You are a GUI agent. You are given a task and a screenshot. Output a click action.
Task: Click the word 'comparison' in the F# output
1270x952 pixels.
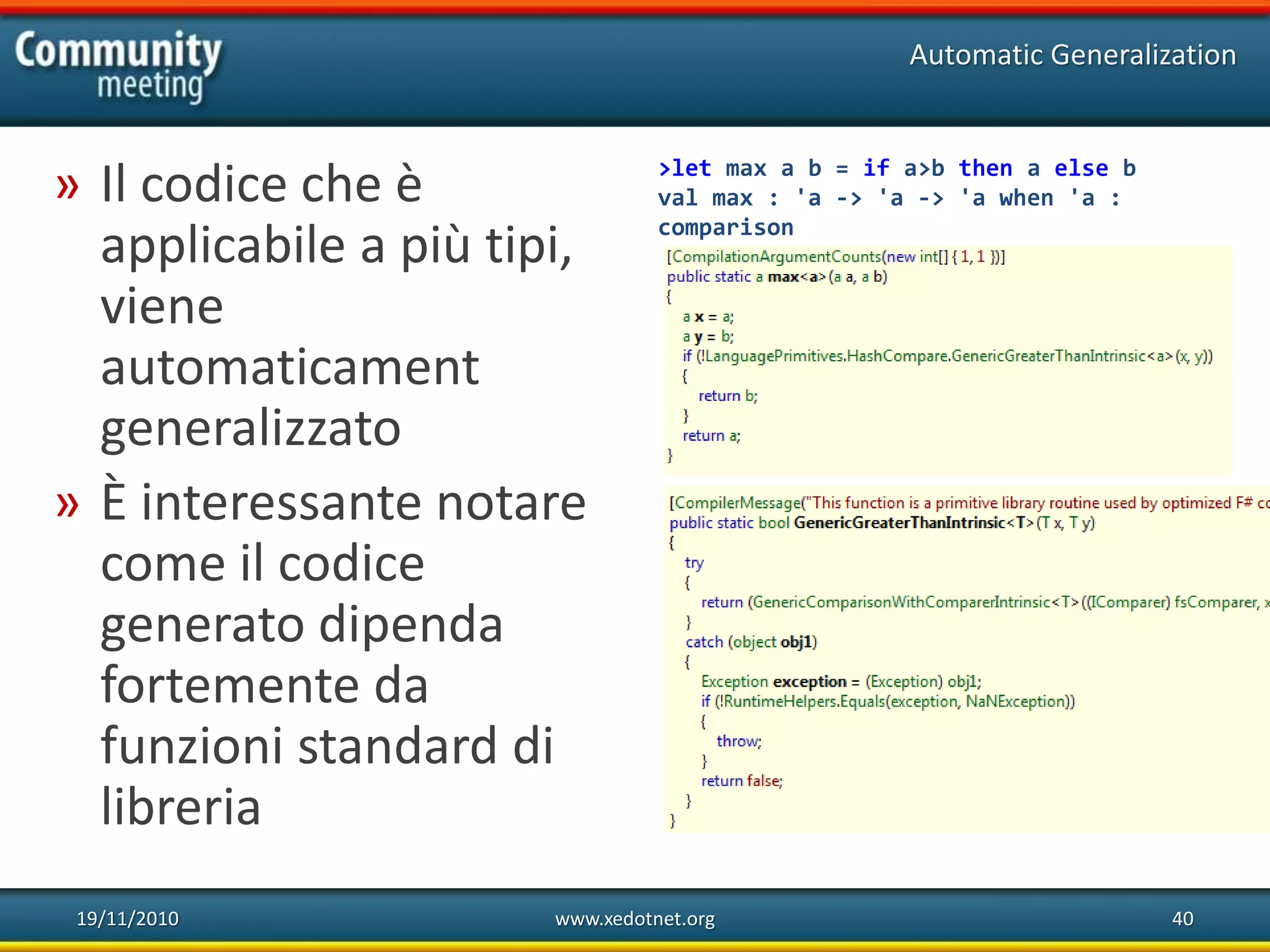click(726, 227)
